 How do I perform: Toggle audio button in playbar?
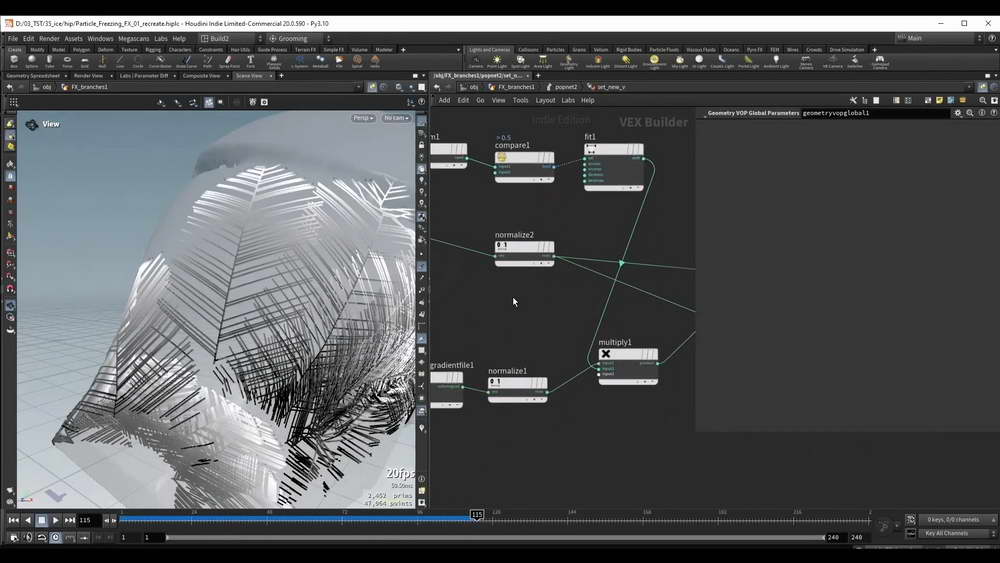pyautogui.click(x=27, y=537)
